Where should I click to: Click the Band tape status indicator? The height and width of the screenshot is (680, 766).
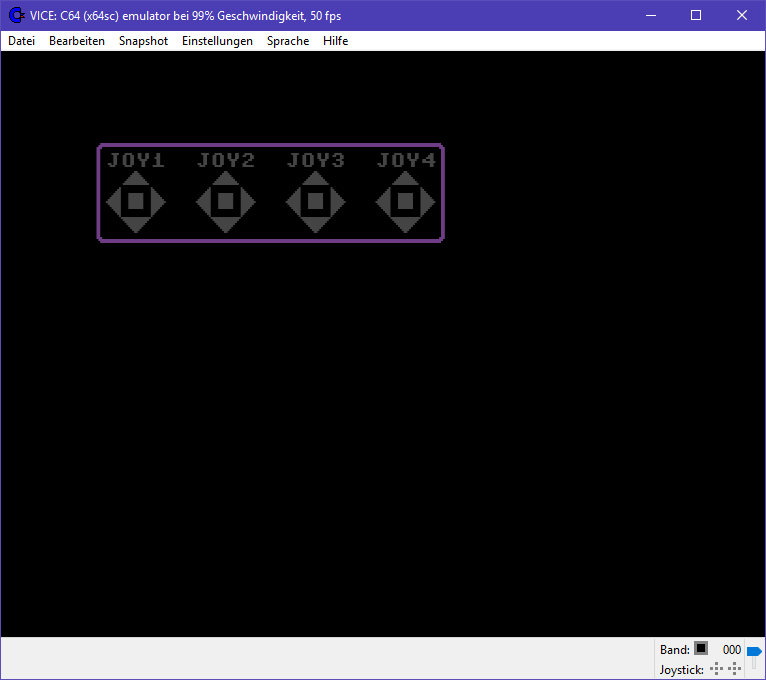click(x=701, y=649)
